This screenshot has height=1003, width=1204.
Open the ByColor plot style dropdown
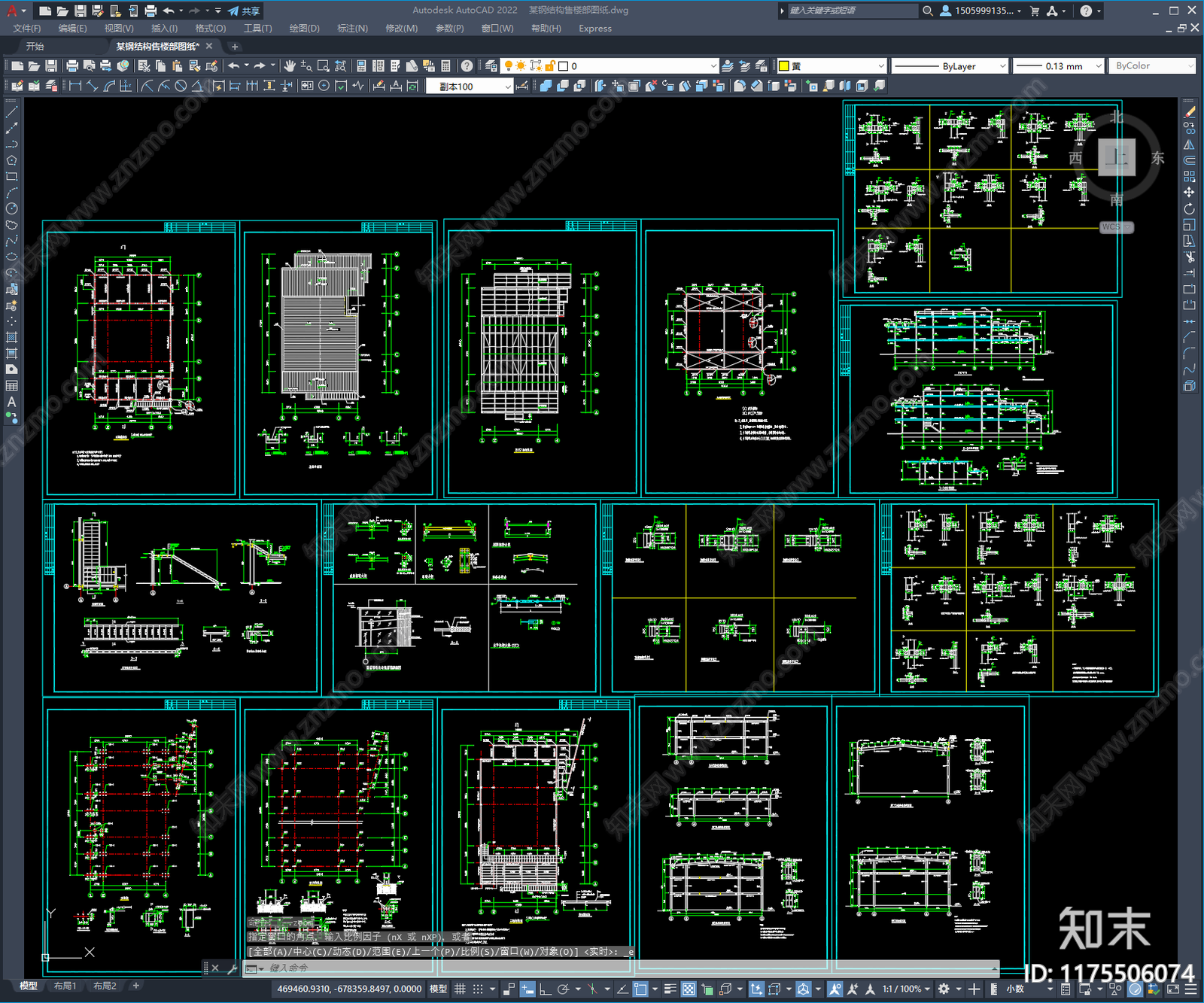pos(1152,66)
